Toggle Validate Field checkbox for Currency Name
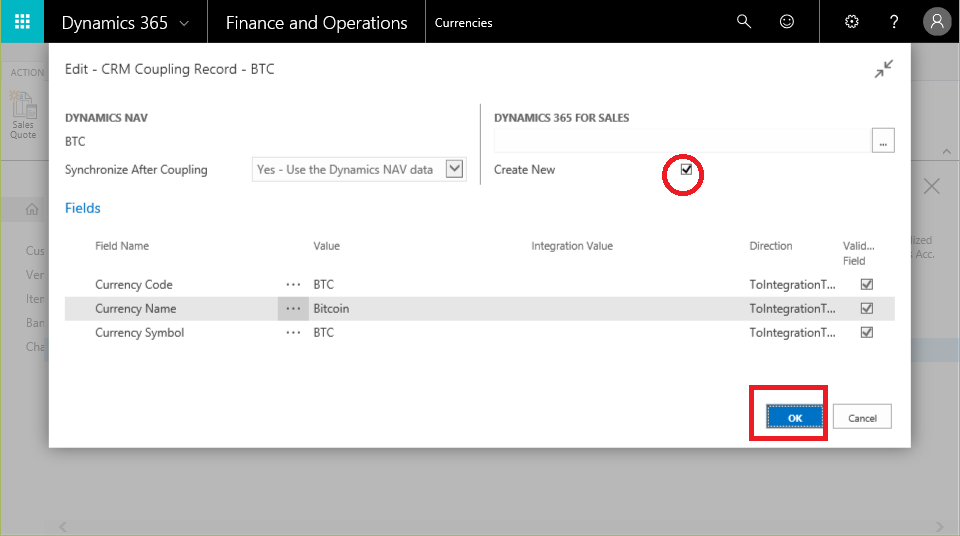Image resolution: width=960 pixels, height=536 pixels. click(x=867, y=309)
